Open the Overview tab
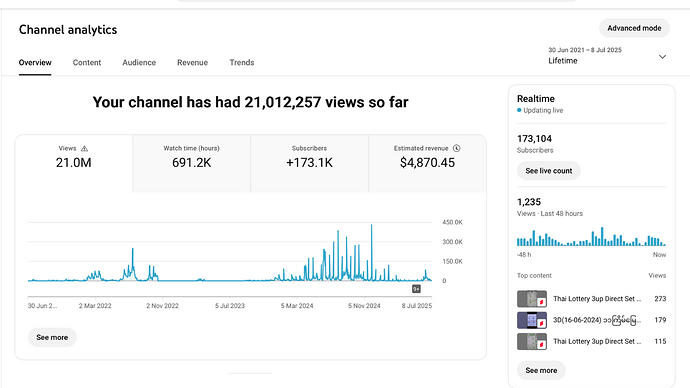690x388 pixels. (35, 62)
